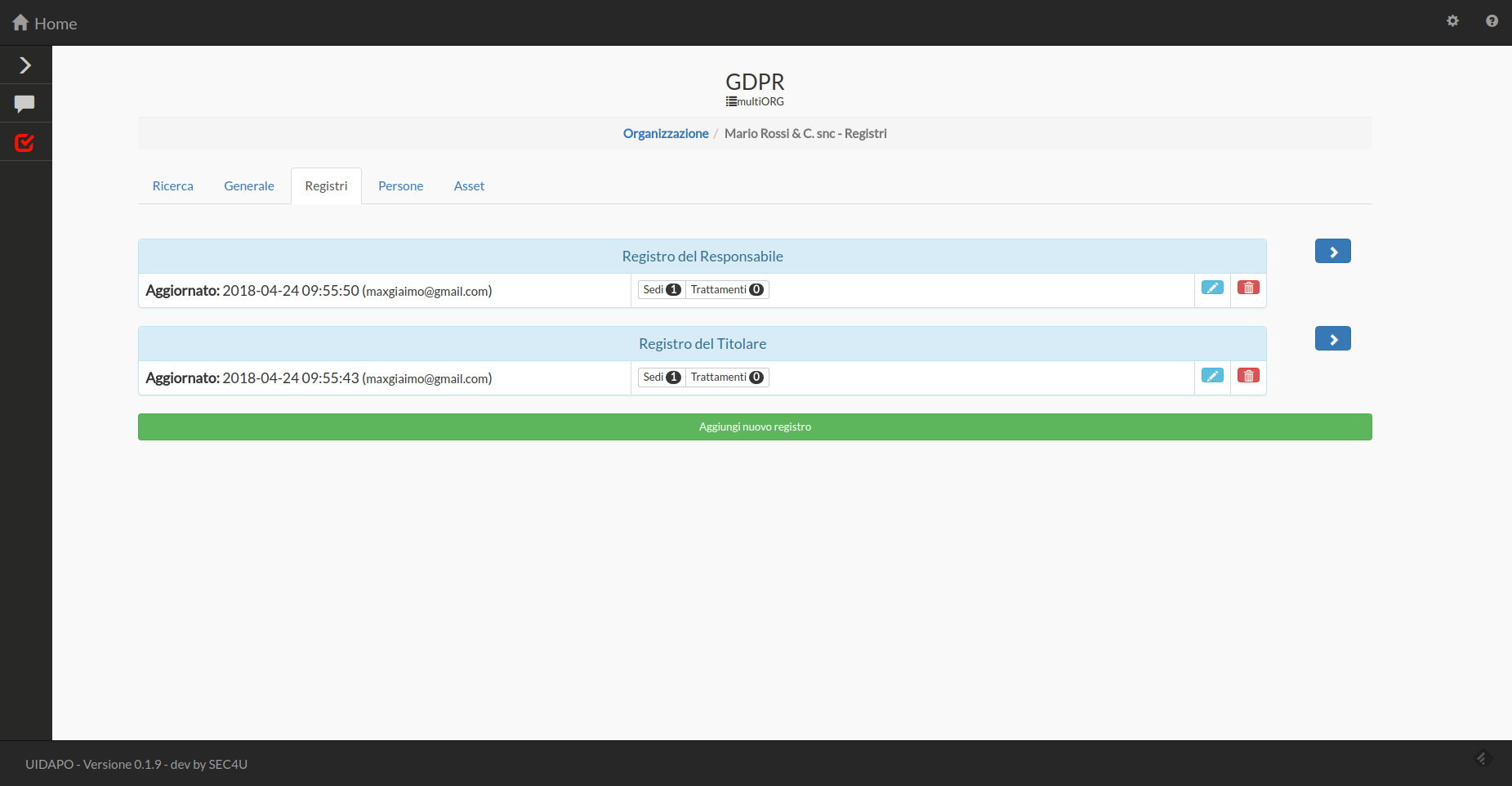This screenshot has height=786, width=1512.
Task: Open the help question mark icon
Action: 1492,21
